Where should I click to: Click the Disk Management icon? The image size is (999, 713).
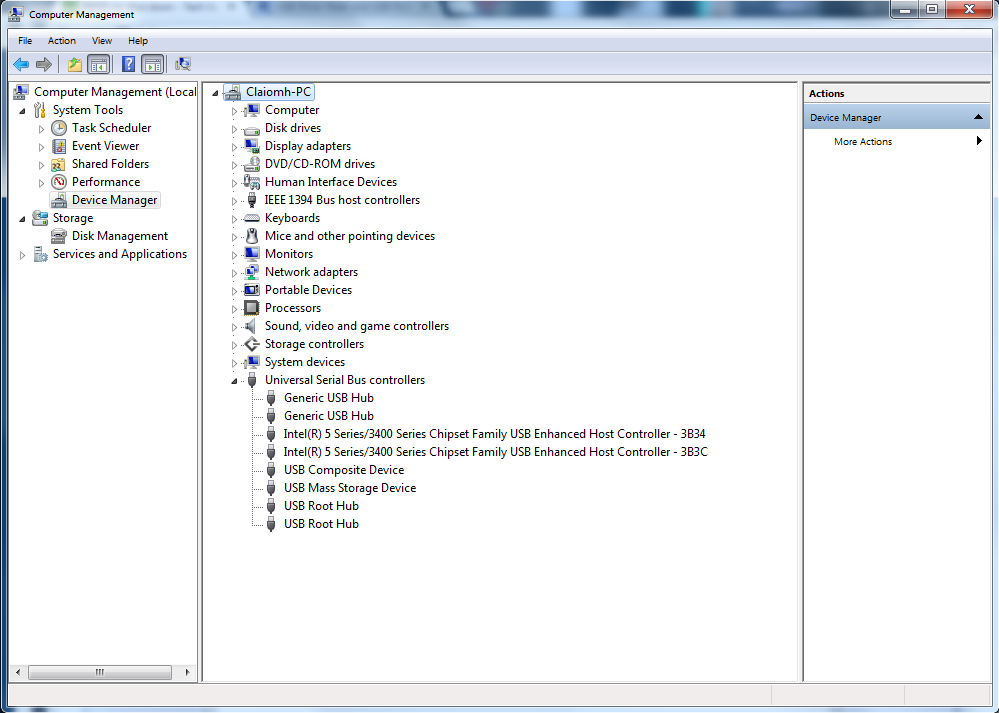point(59,236)
